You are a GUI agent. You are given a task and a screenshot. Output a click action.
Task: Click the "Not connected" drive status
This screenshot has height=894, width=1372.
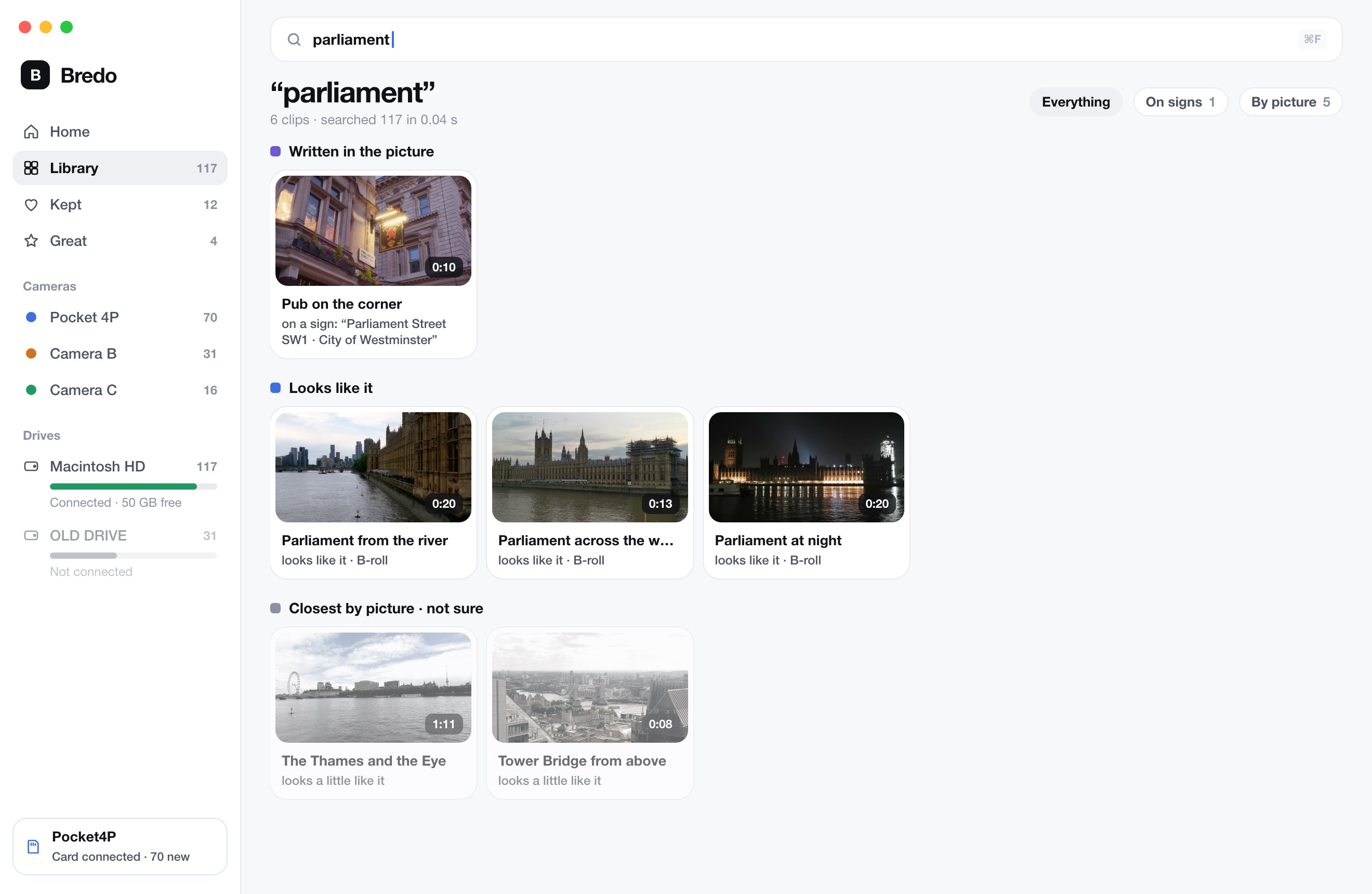(x=91, y=572)
